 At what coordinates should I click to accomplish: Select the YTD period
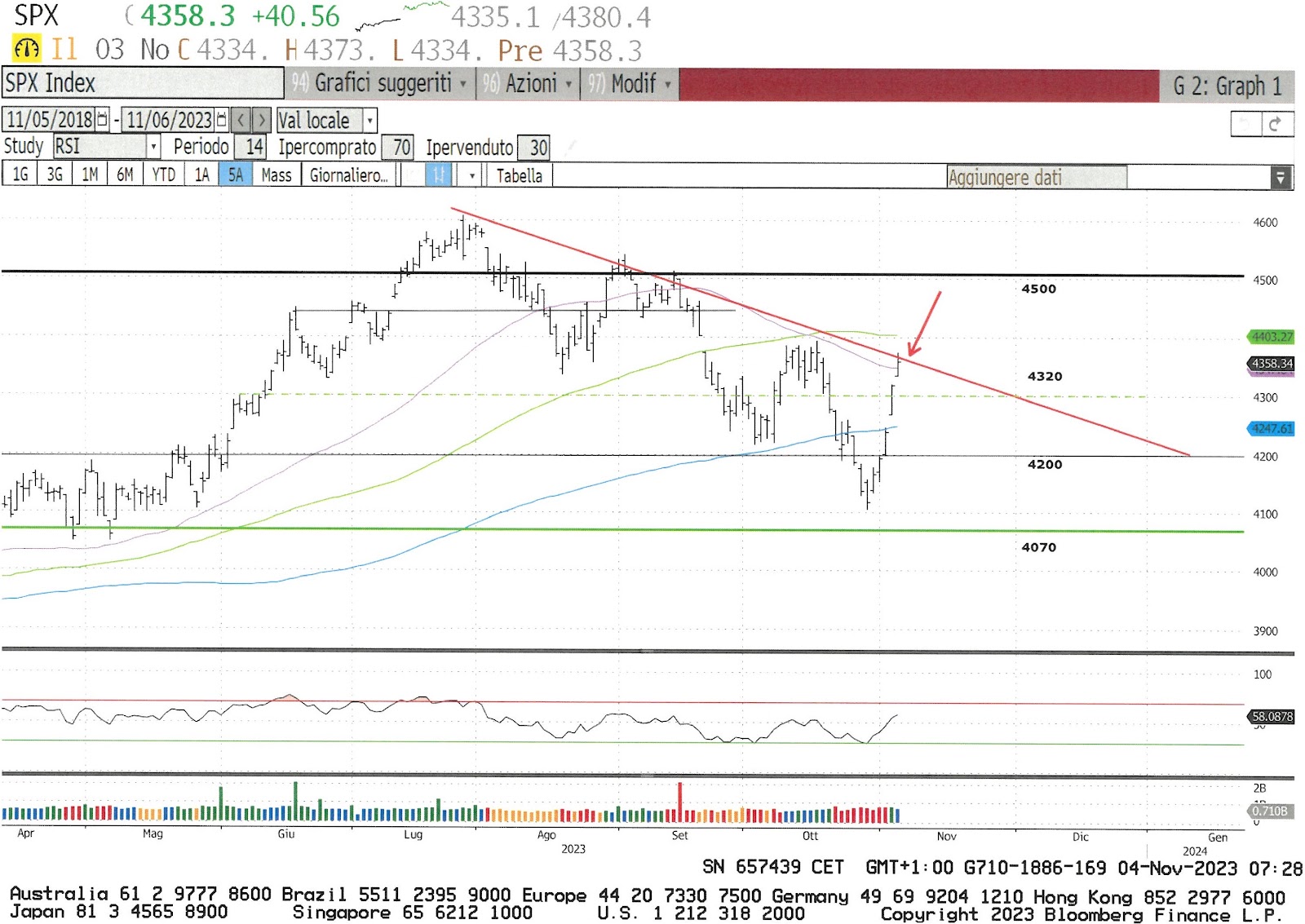click(x=163, y=175)
